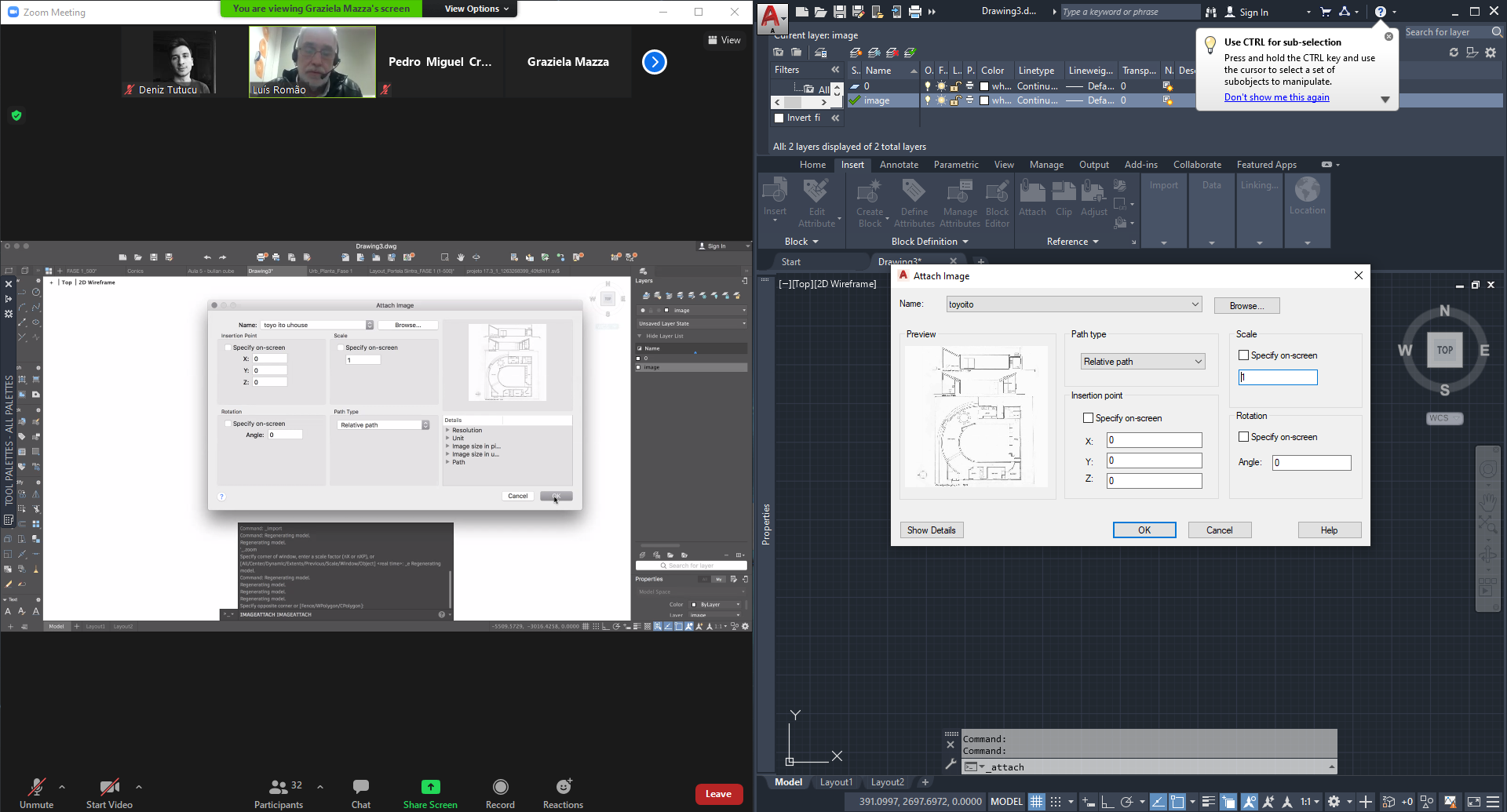The height and width of the screenshot is (812, 1507).
Task: Click Don't show me this again link
Action: (1276, 97)
